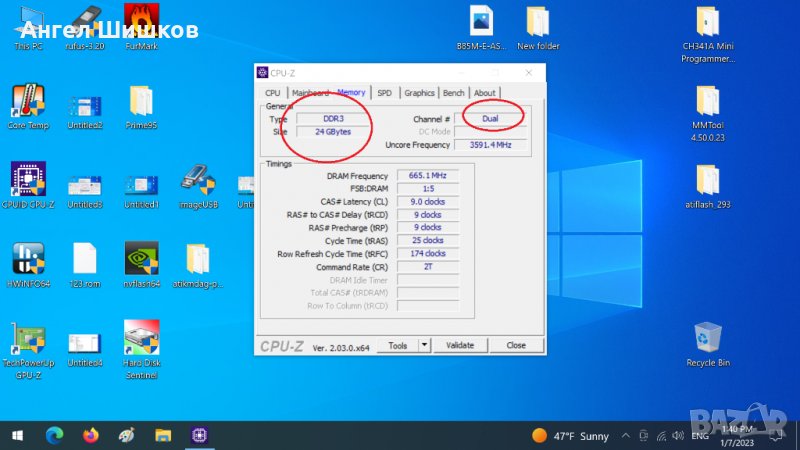The width and height of the screenshot is (800, 450).
Task: Switch to the SPD tab
Action: click(x=384, y=93)
